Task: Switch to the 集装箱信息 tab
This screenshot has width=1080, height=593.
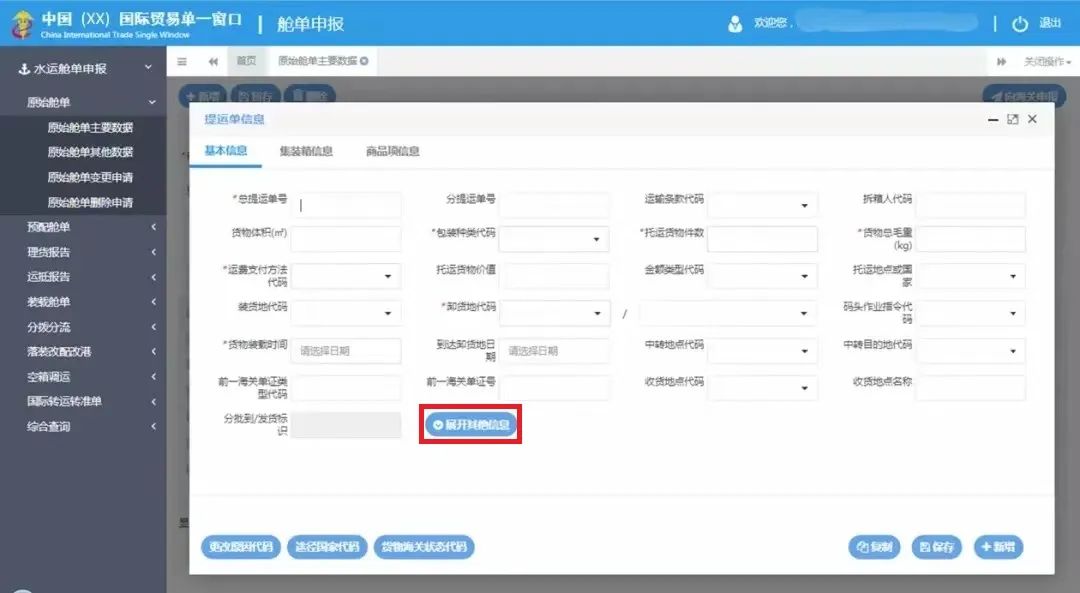Action: point(306,151)
